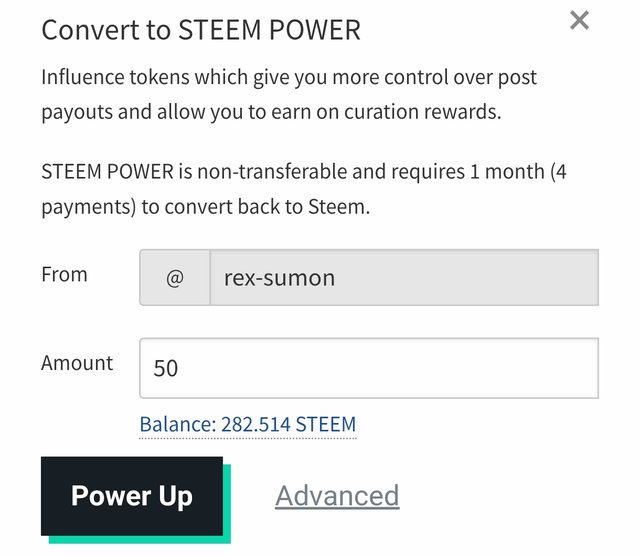Use the Balance: 282.514 STEEM link
640x558 pixels.
[247, 424]
